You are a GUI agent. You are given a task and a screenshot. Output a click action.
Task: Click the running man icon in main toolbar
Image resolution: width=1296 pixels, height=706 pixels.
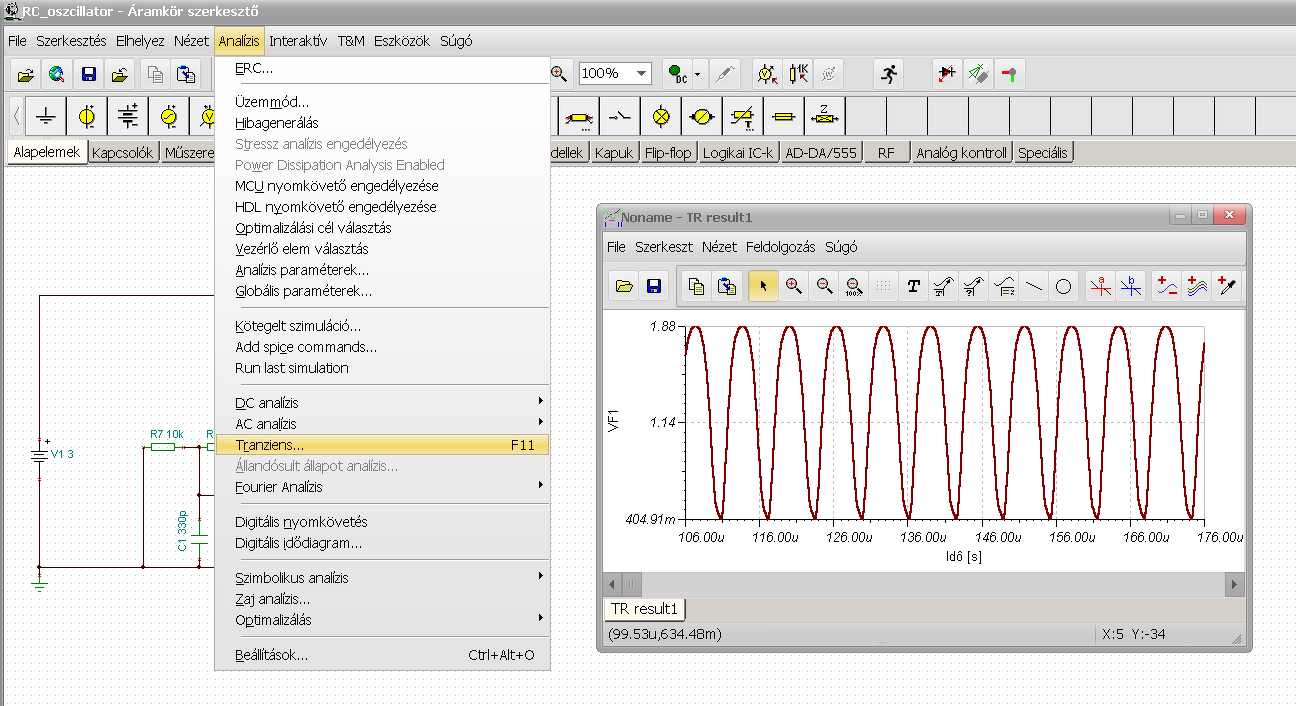pos(887,73)
